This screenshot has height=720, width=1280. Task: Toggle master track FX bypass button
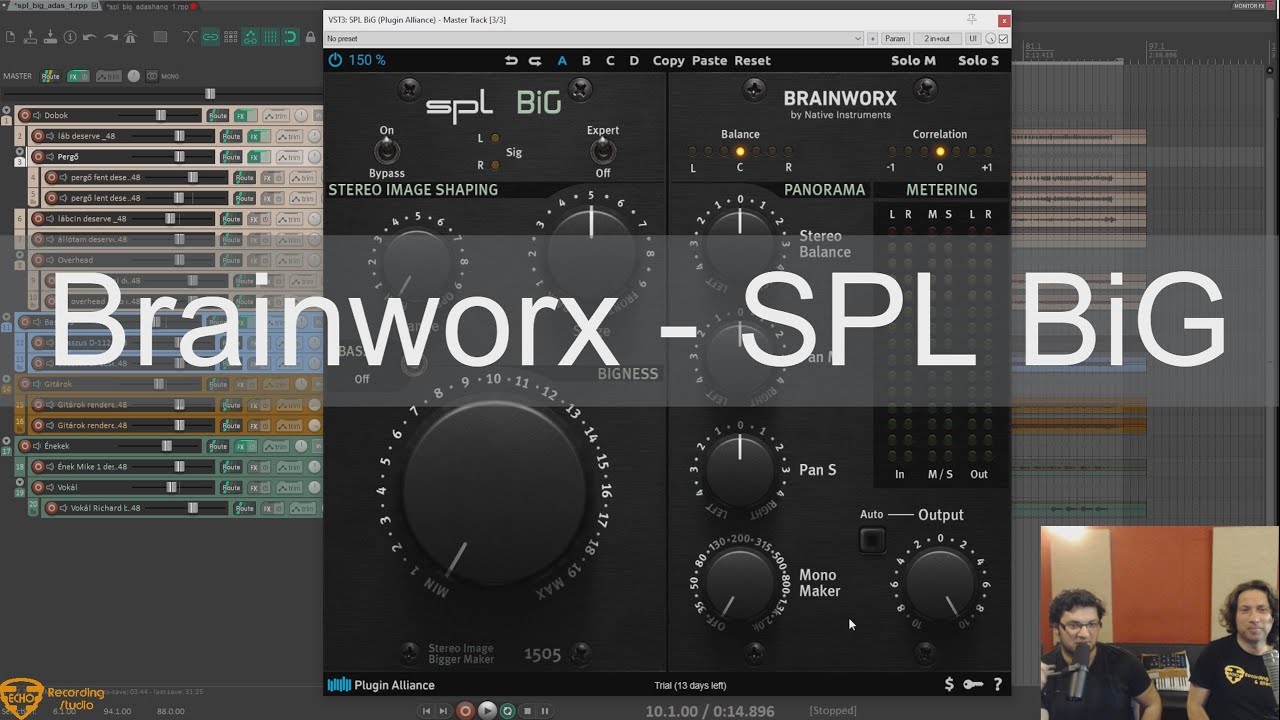84,76
